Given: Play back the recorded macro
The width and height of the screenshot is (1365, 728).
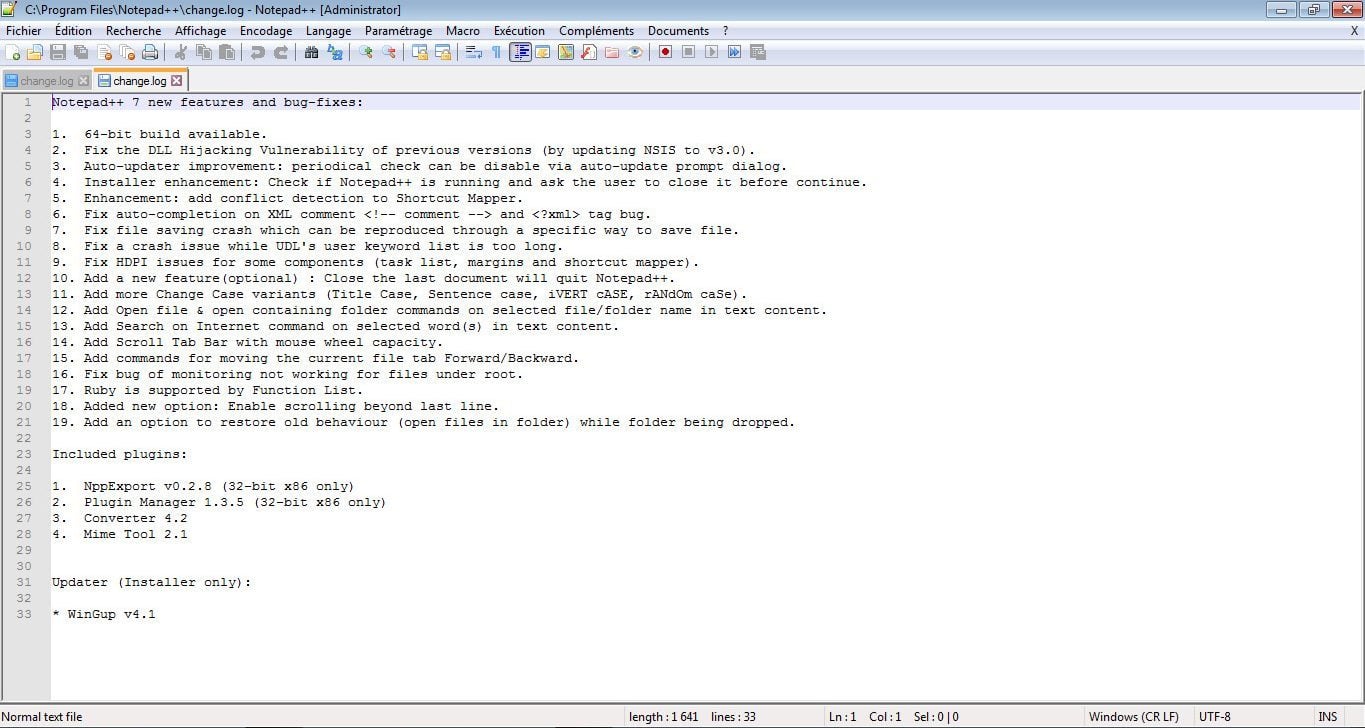Looking at the screenshot, I should click(x=711, y=52).
